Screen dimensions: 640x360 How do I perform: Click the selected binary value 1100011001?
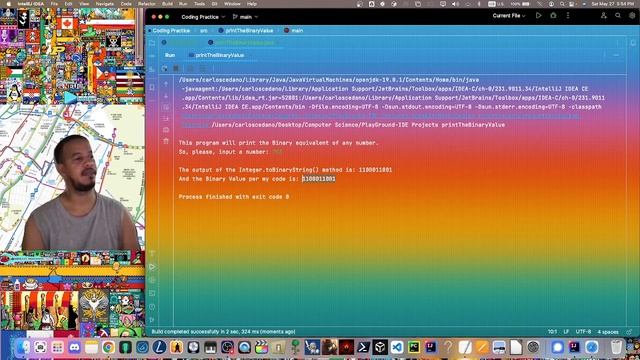[x=319, y=179]
